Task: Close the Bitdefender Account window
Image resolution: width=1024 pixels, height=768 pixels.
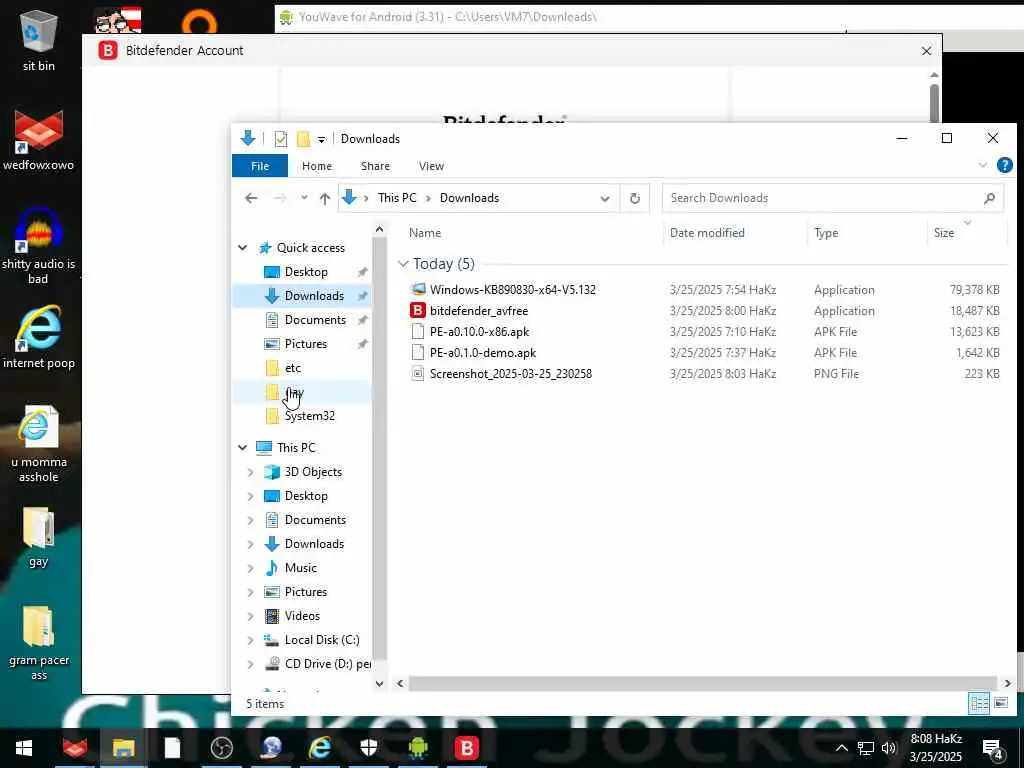Action: pyautogui.click(x=926, y=51)
